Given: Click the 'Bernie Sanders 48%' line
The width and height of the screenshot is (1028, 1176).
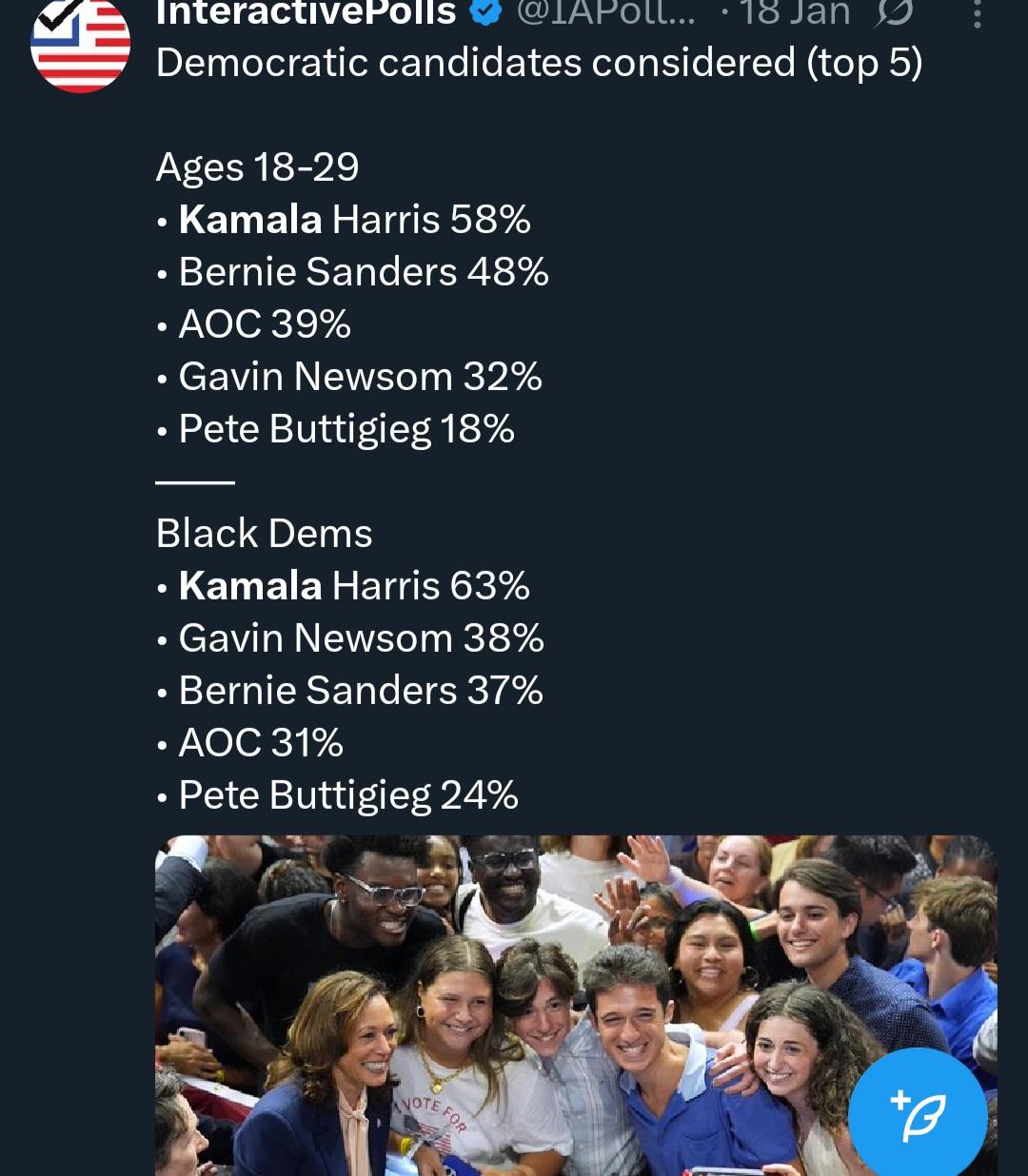Looking at the screenshot, I should (364, 272).
